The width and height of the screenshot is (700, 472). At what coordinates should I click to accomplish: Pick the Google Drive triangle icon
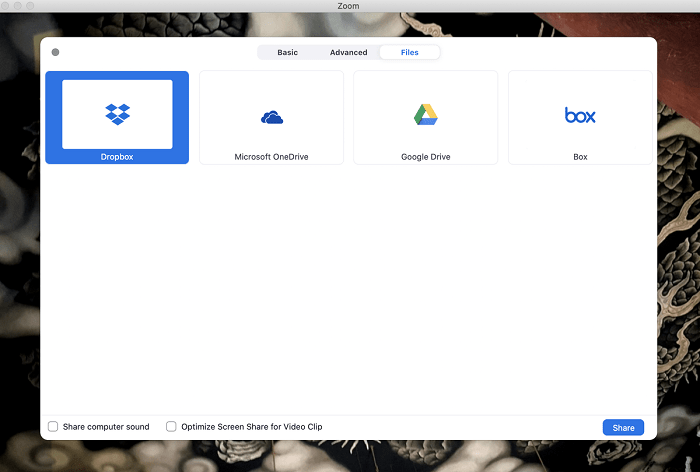[425, 114]
